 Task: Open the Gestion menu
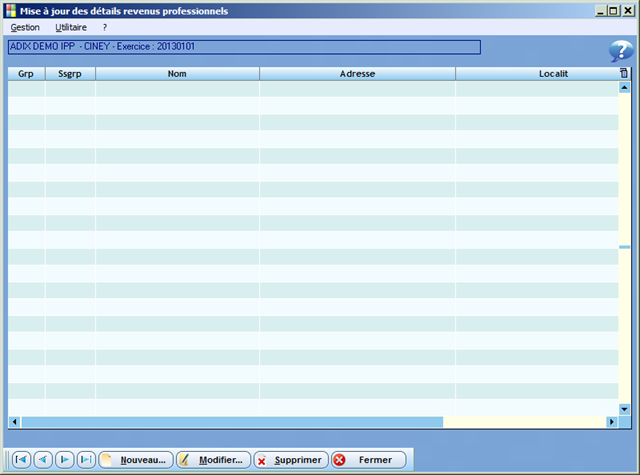(25, 27)
